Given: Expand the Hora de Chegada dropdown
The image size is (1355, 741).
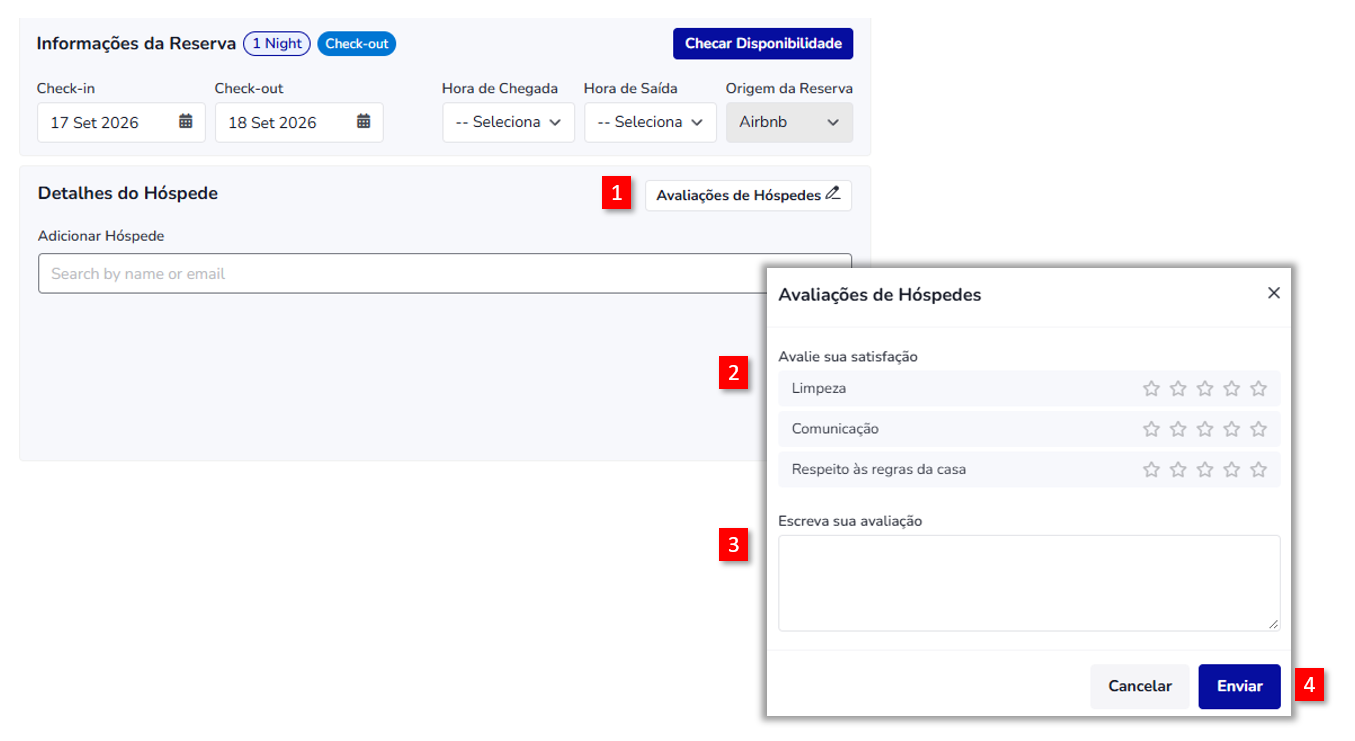Looking at the screenshot, I should click(x=508, y=122).
